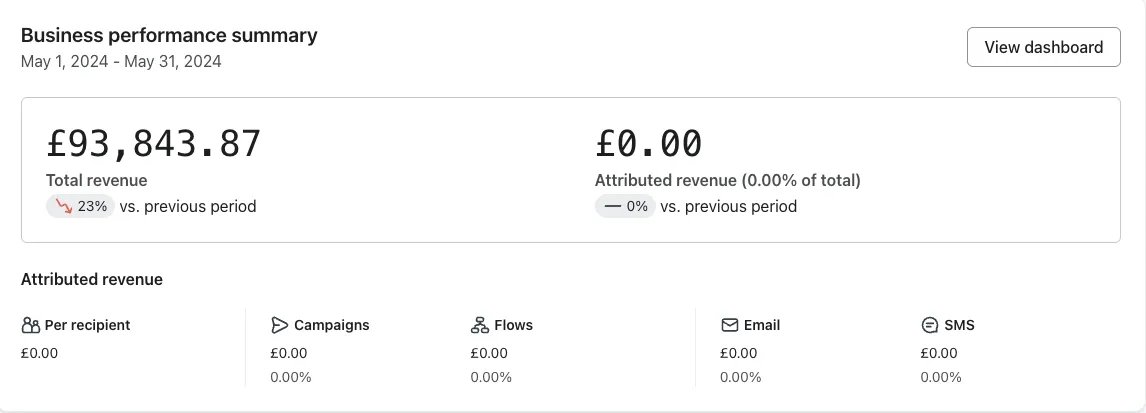The height and width of the screenshot is (413, 1146).
Task: Open the View dashboard button
Action: pos(1043,47)
